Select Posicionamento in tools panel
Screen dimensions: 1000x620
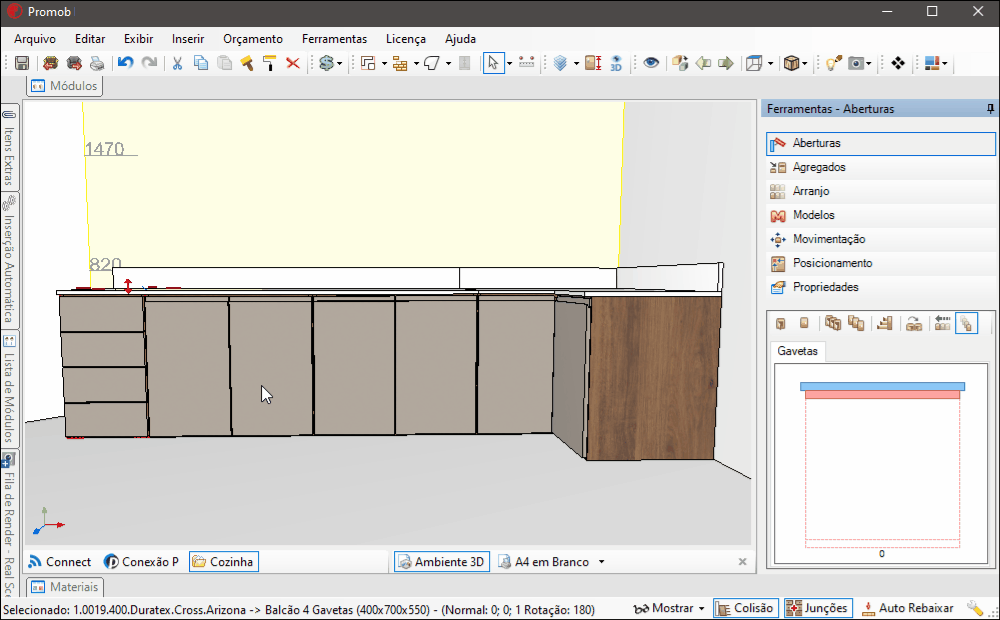point(881,263)
